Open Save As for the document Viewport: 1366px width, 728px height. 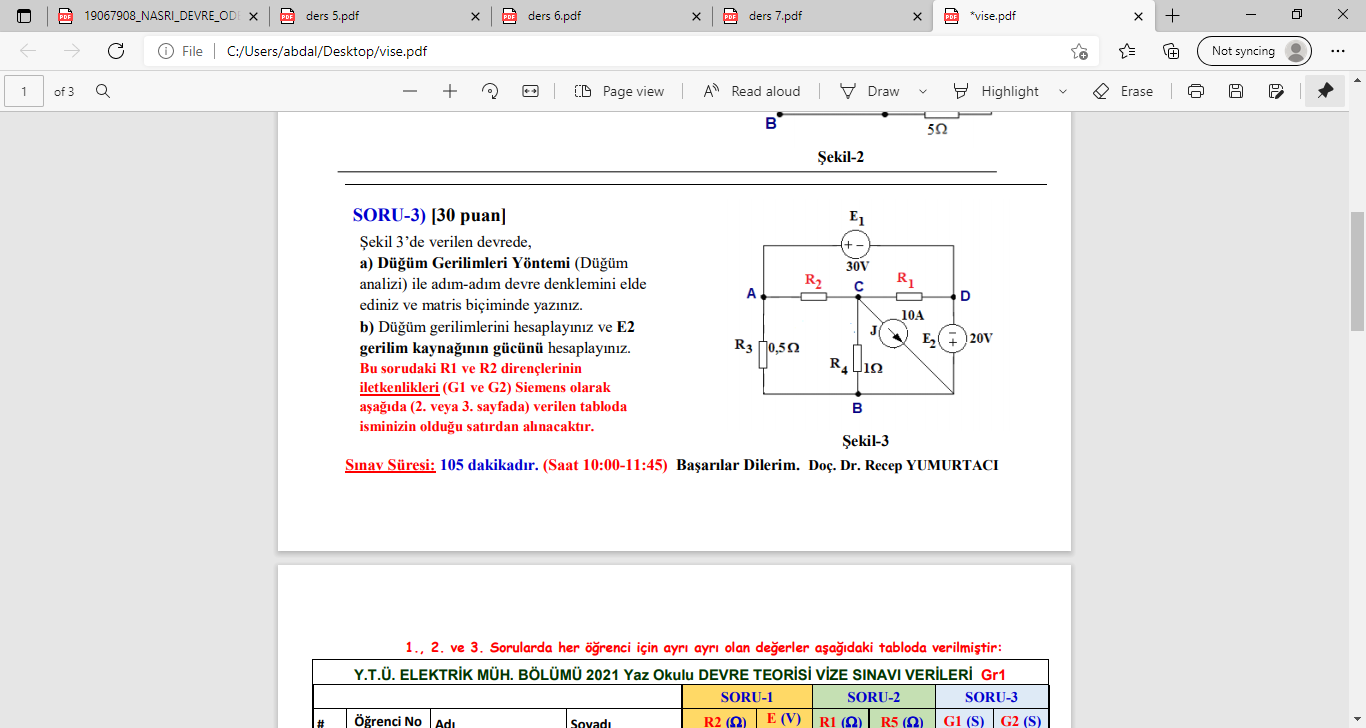click(1276, 90)
